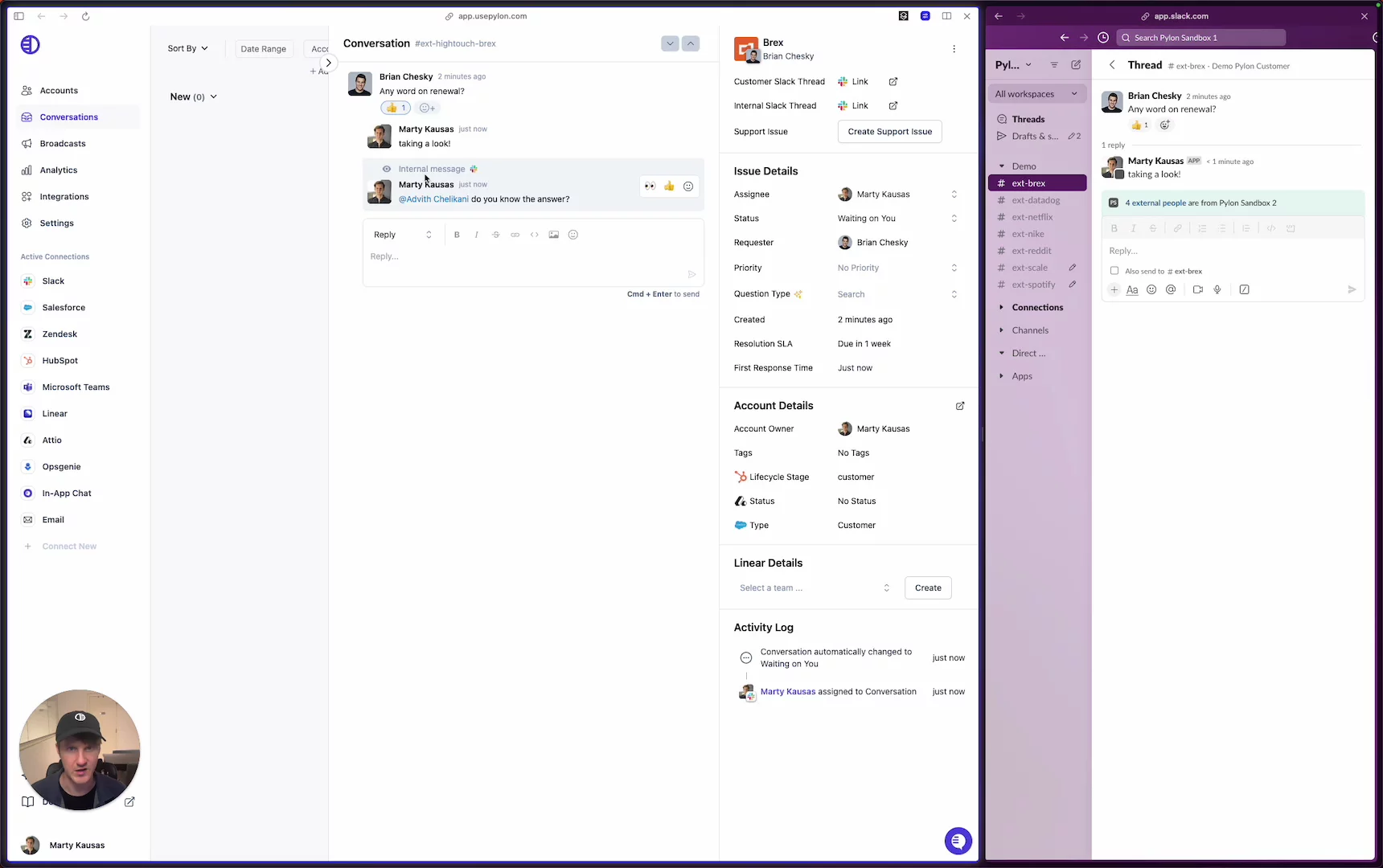The width and height of the screenshot is (1383, 868).
Task: Go to Analytics in Pylon sidebar
Action: pos(59,170)
